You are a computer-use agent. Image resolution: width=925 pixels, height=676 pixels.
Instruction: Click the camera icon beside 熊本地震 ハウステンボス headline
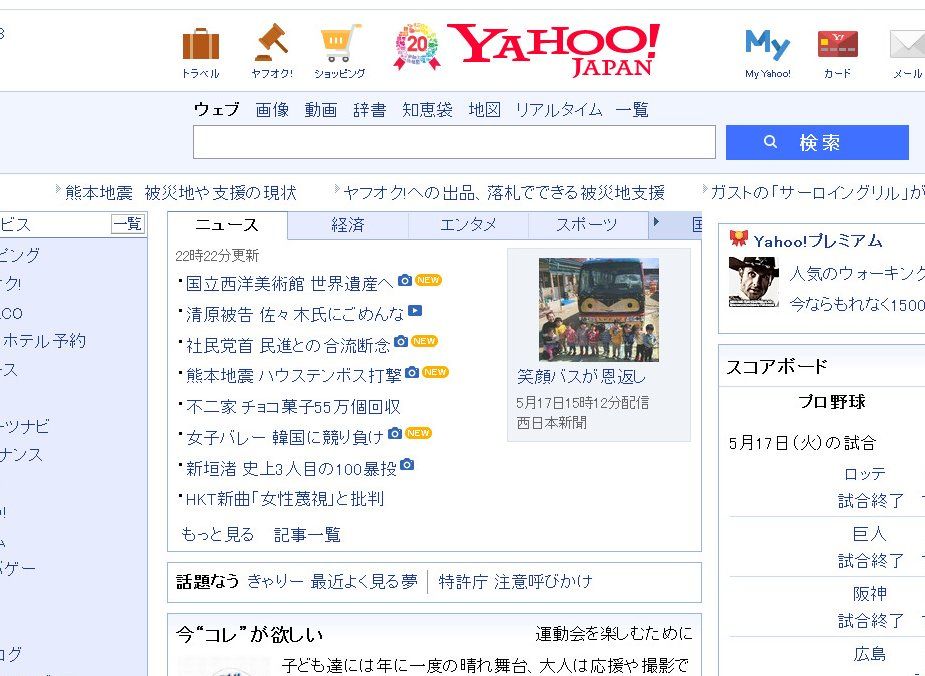coord(412,372)
